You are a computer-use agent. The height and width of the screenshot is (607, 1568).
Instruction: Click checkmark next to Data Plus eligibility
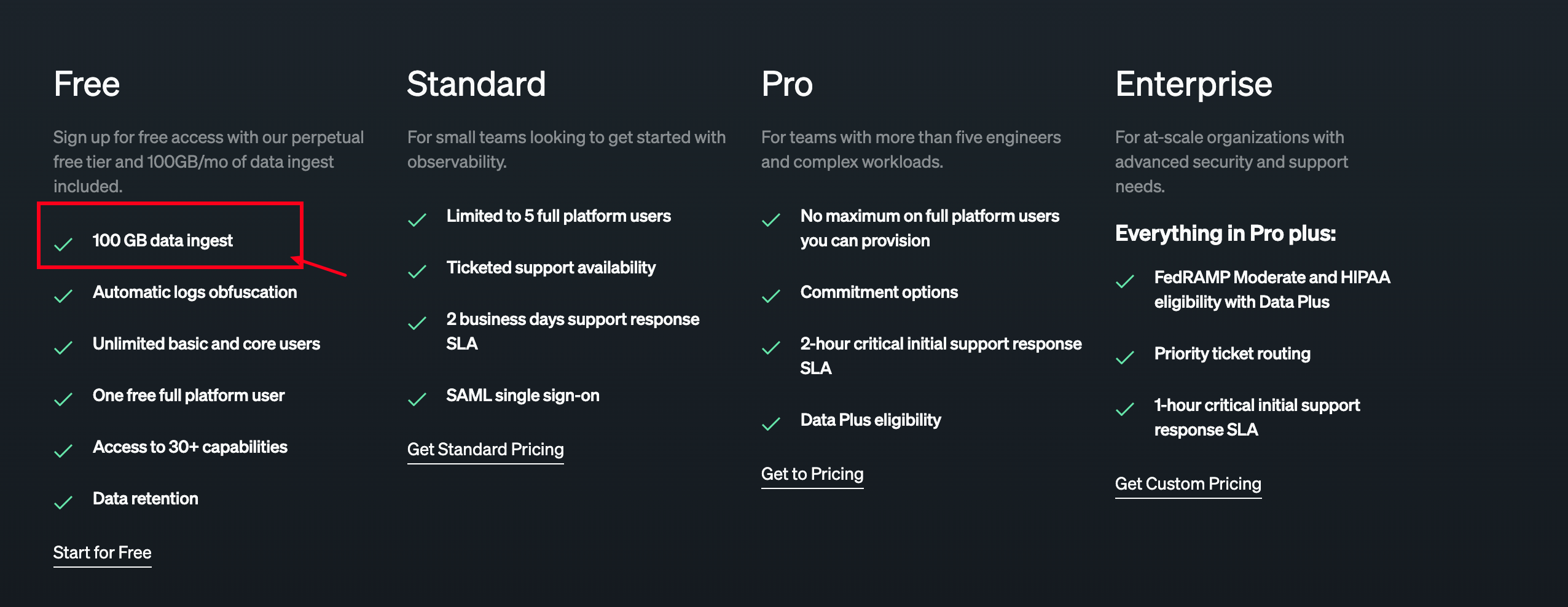click(x=771, y=424)
